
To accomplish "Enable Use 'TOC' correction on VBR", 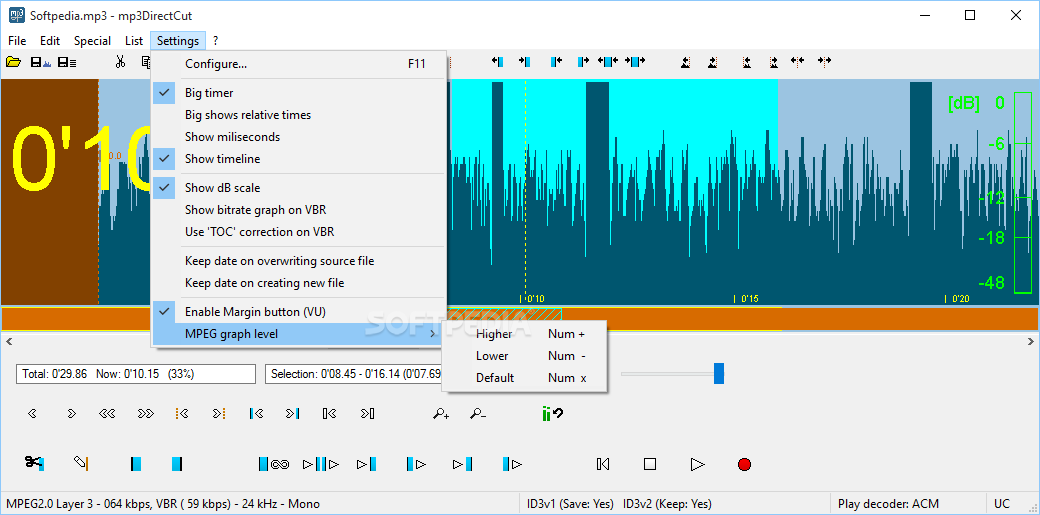I will [x=299, y=232].
